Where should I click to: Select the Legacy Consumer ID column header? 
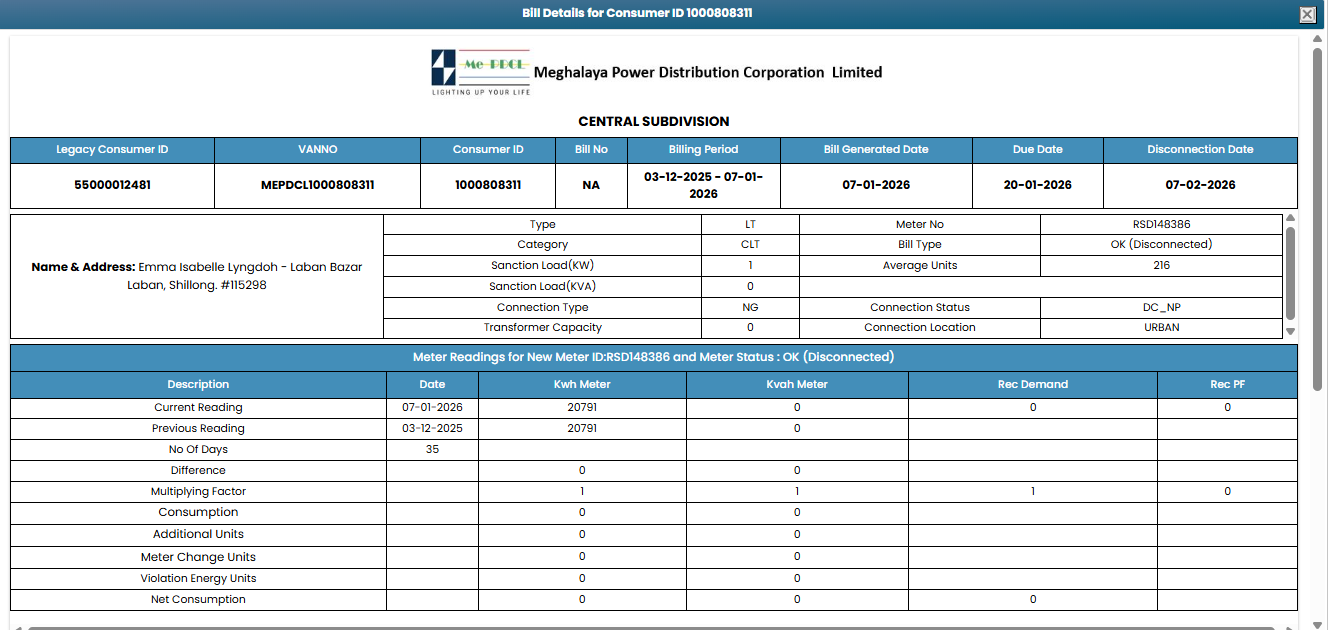pos(112,150)
